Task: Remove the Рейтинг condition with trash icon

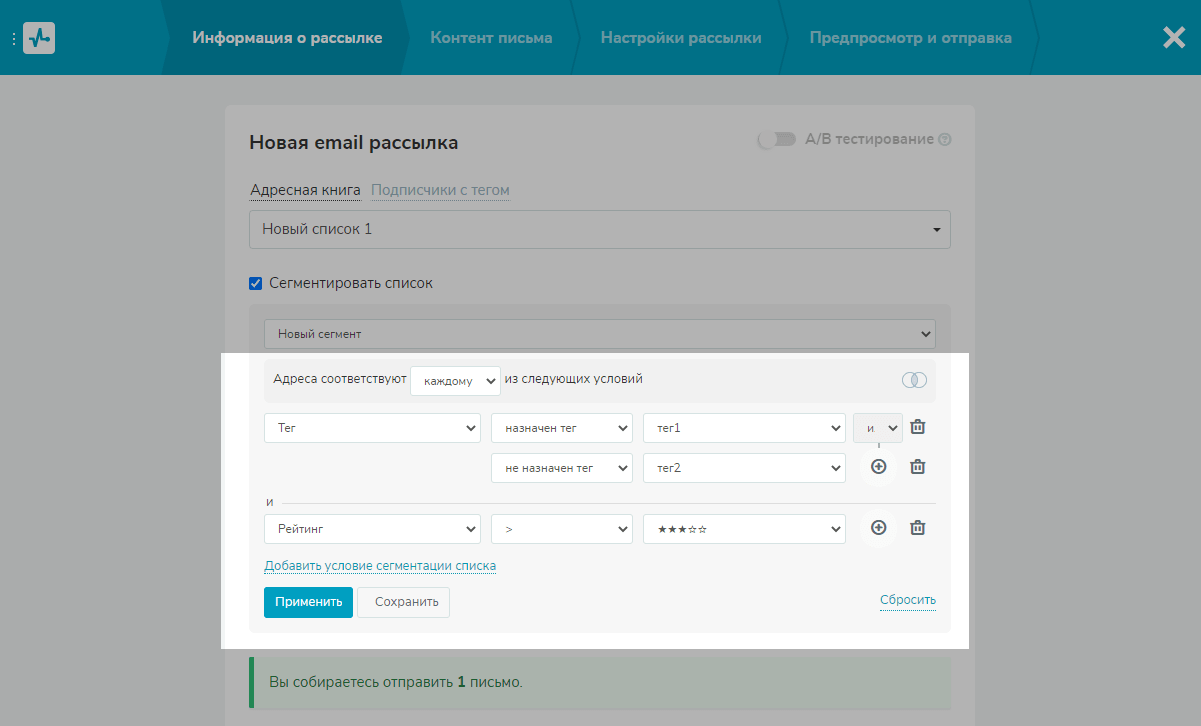Action: [x=917, y=528]
